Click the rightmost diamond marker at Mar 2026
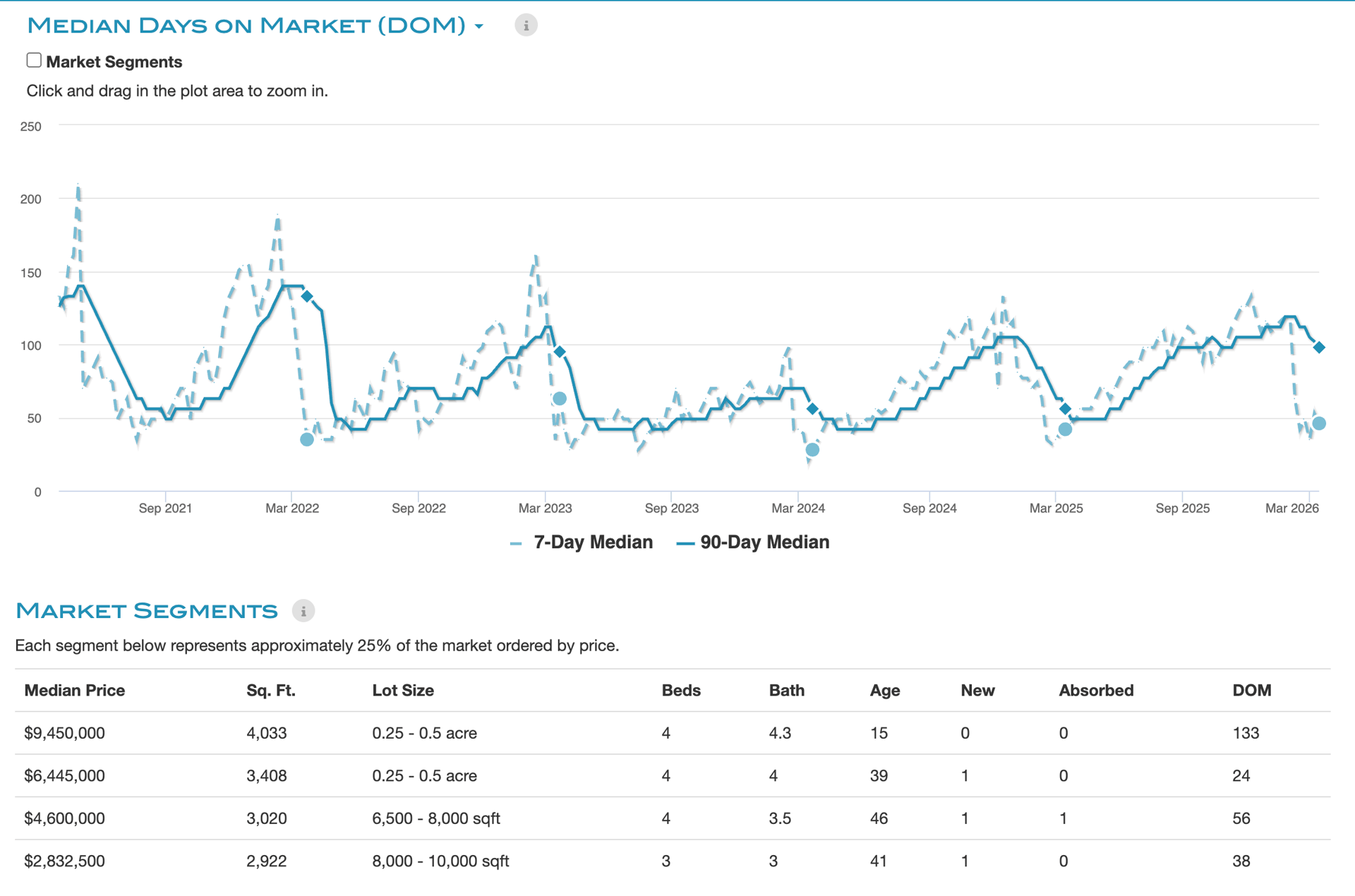 tap(1318, 347)
